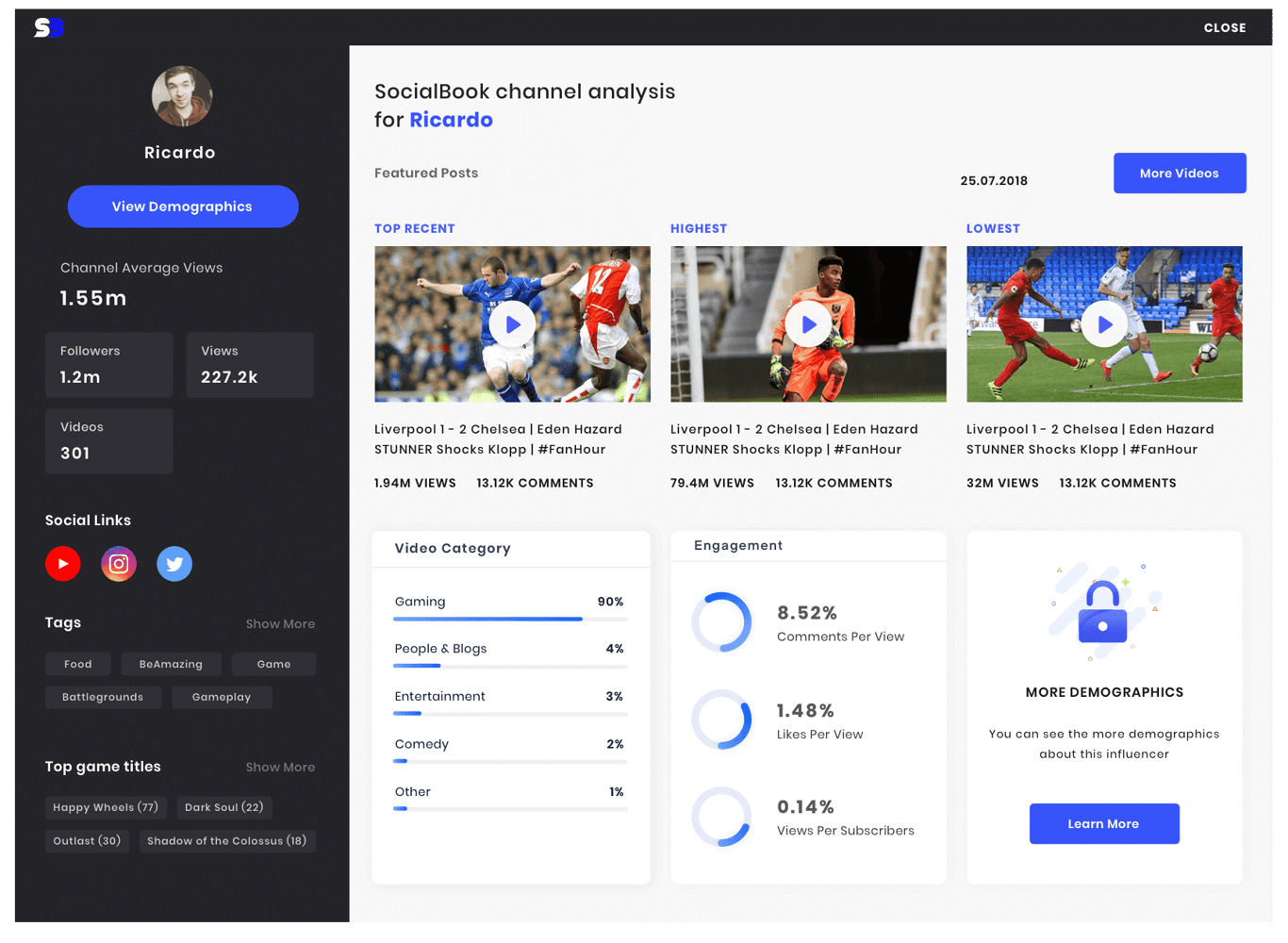Screen dimensions: 1288x943
Task: Expand Top game titles with Show More
Action: pos(279,767)
